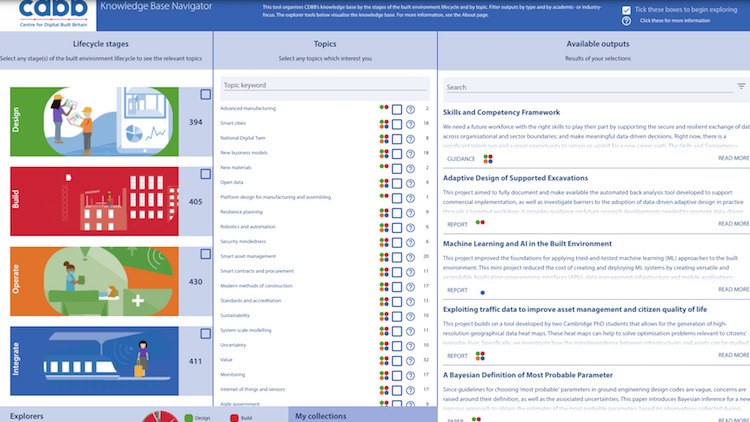Click the help icon for Advanced manufacturing

tap(410, 109)
